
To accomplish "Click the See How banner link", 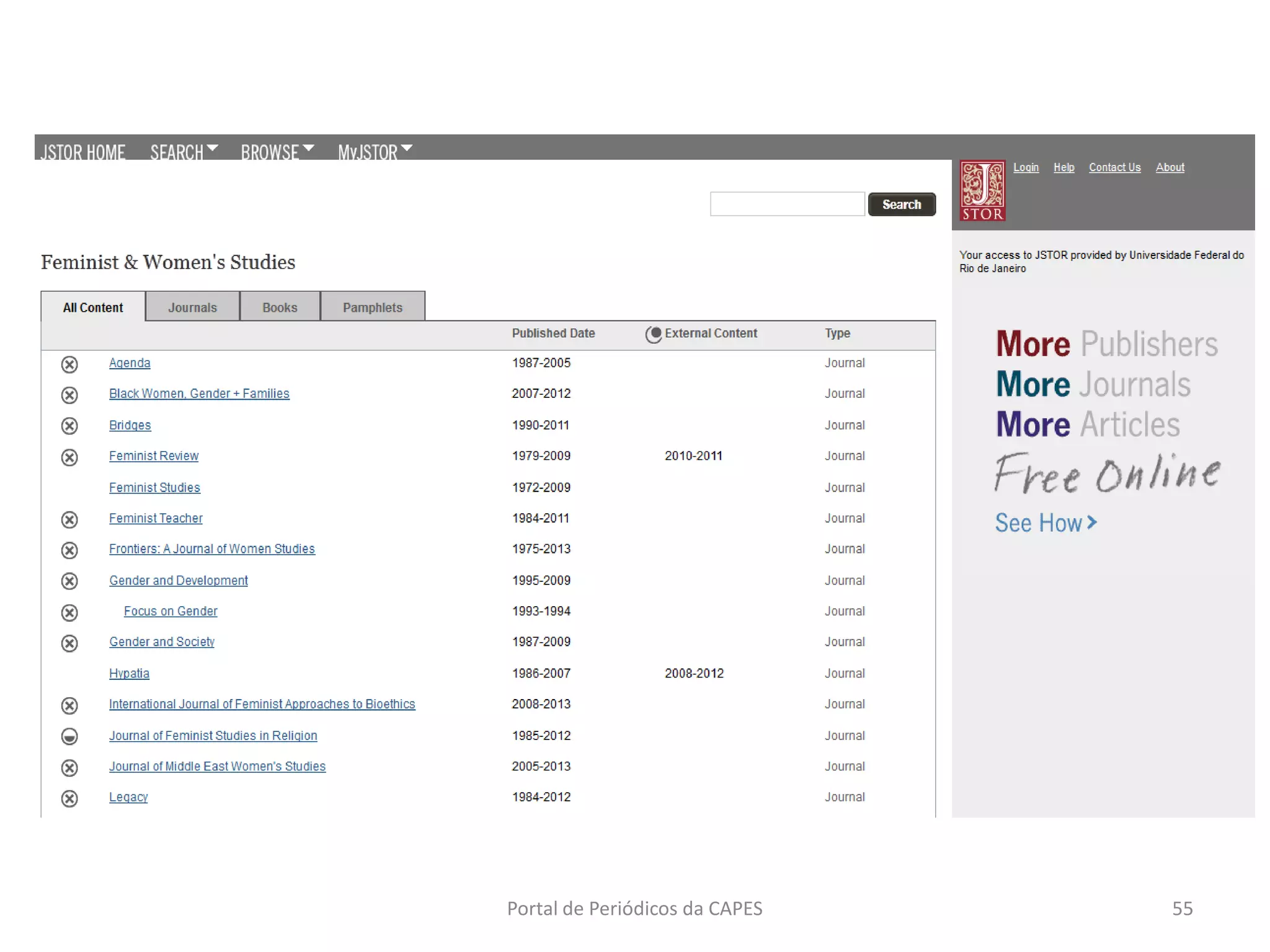I will (x=1046, y=523).
